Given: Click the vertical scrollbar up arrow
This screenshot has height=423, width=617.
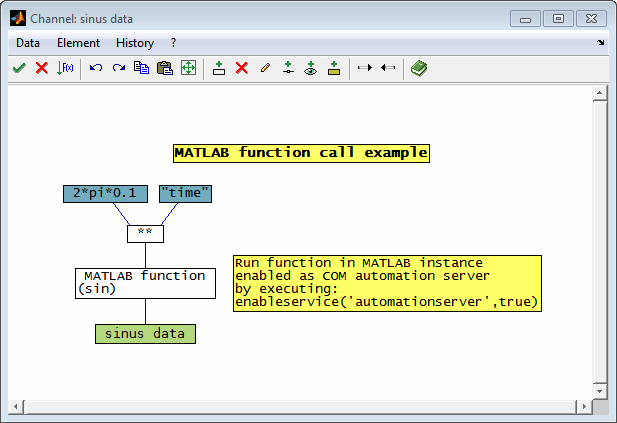Looking at the screenshot, I should 600,93.
